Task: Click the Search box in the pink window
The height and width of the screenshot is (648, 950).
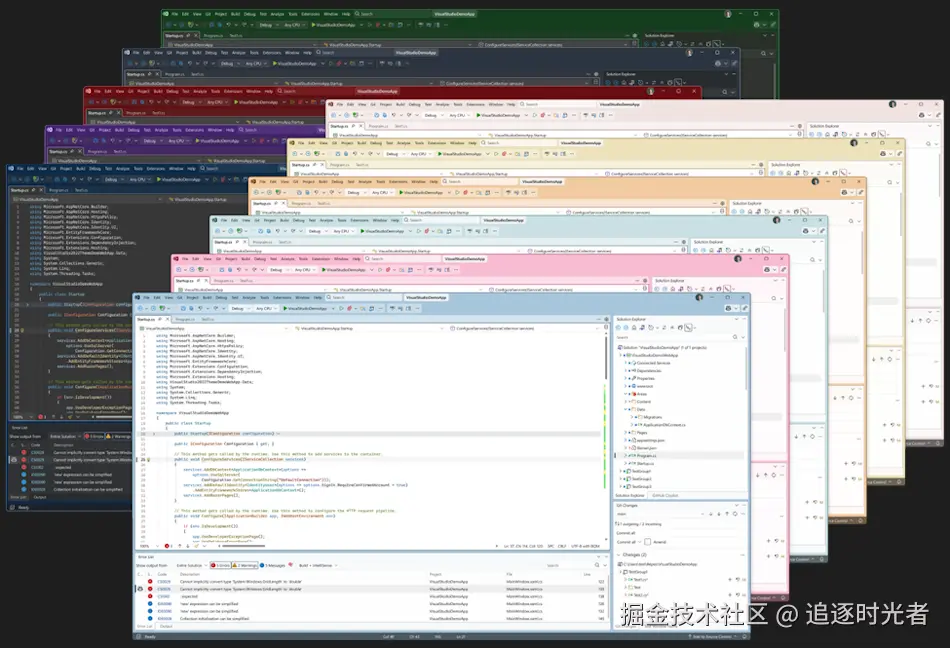Action: [402, 259]
